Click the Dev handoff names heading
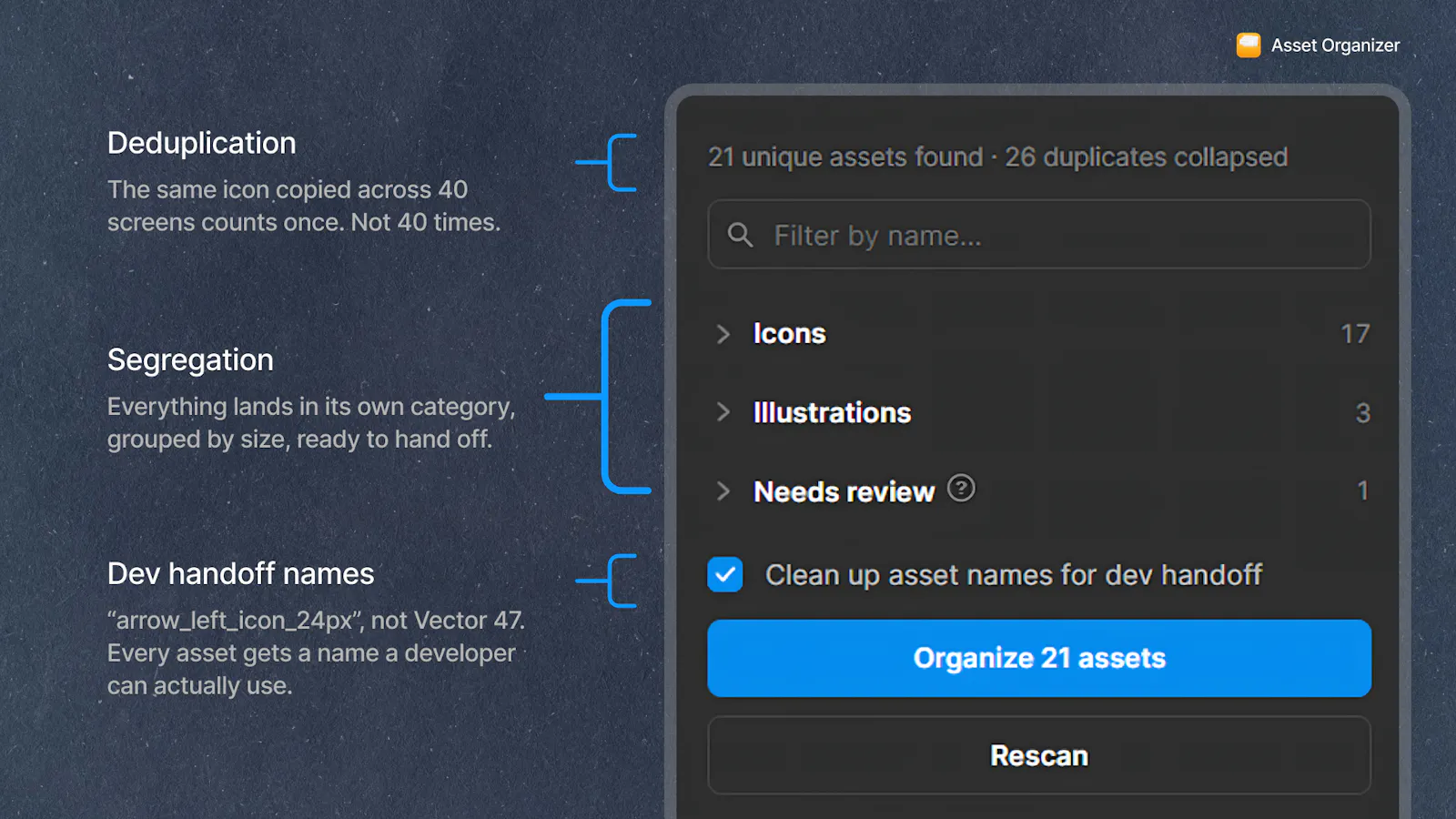1456x819 pixels. pos(240,574)
